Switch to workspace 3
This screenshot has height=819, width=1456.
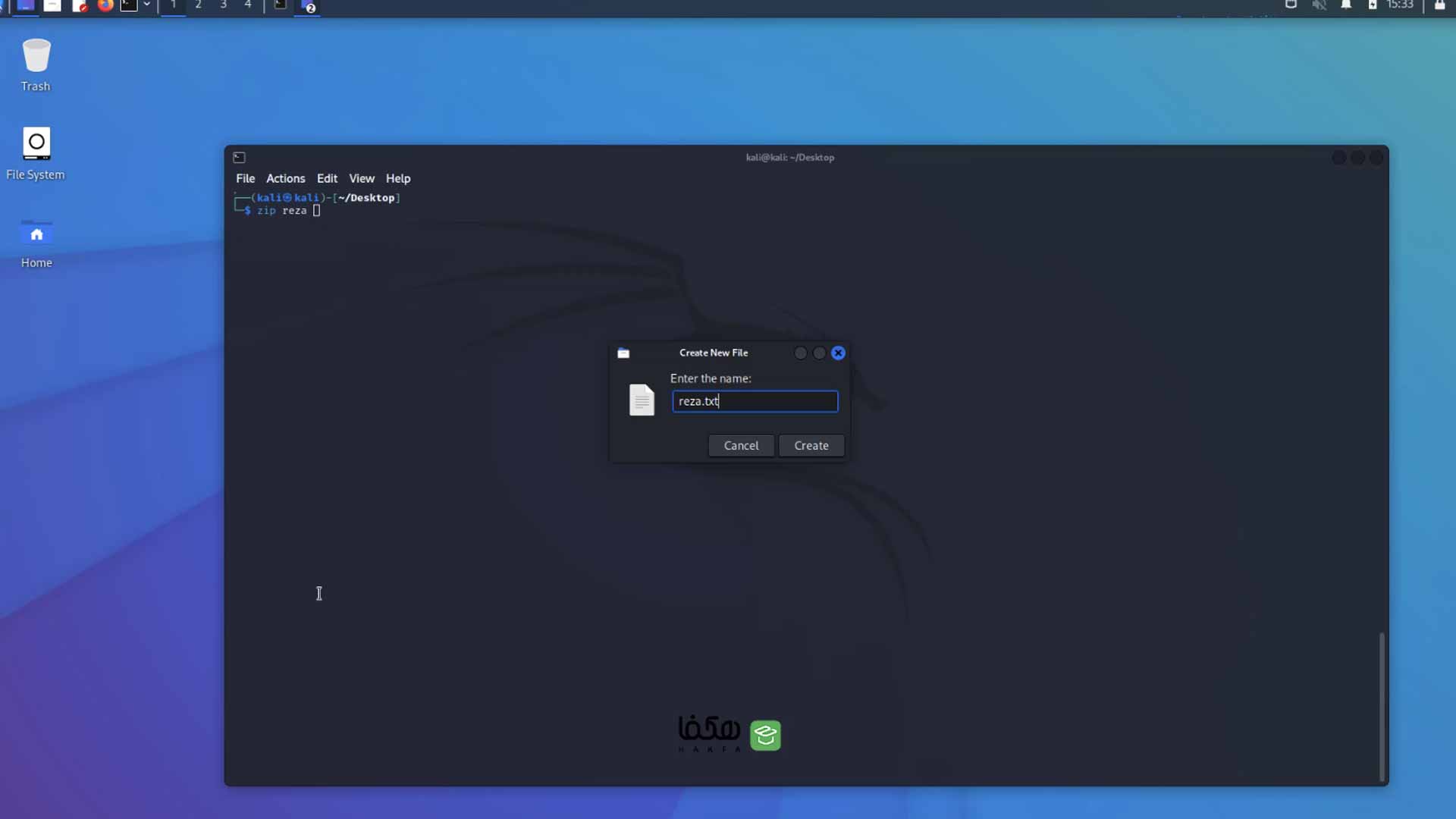(223, 5)
